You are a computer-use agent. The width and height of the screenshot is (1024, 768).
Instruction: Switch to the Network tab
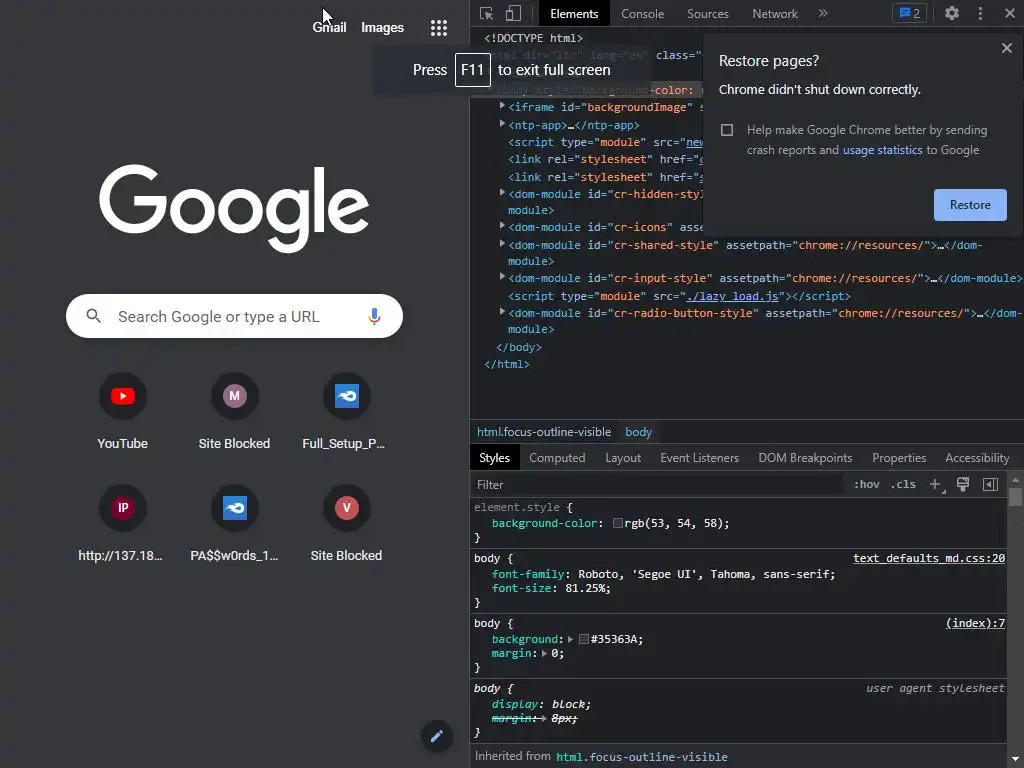(x=775, y=14)
